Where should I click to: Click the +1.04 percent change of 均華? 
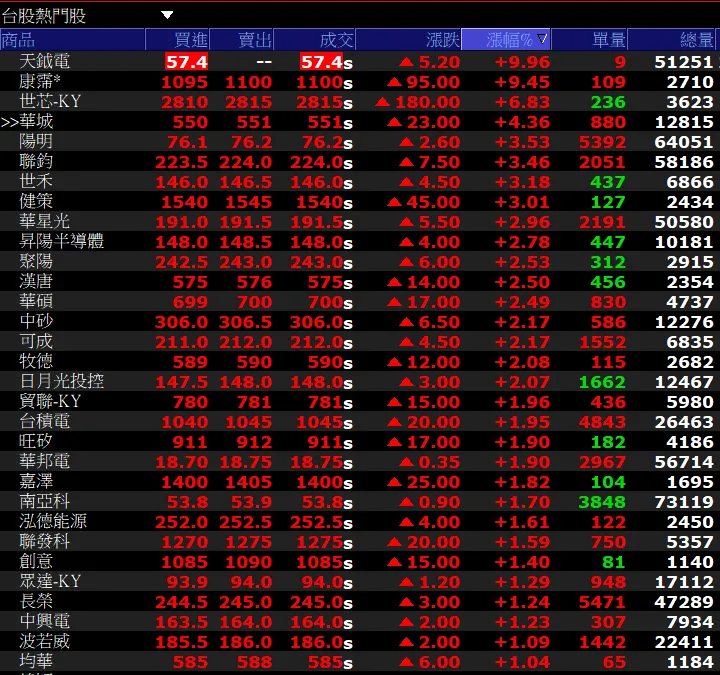(x=522, y=662)
